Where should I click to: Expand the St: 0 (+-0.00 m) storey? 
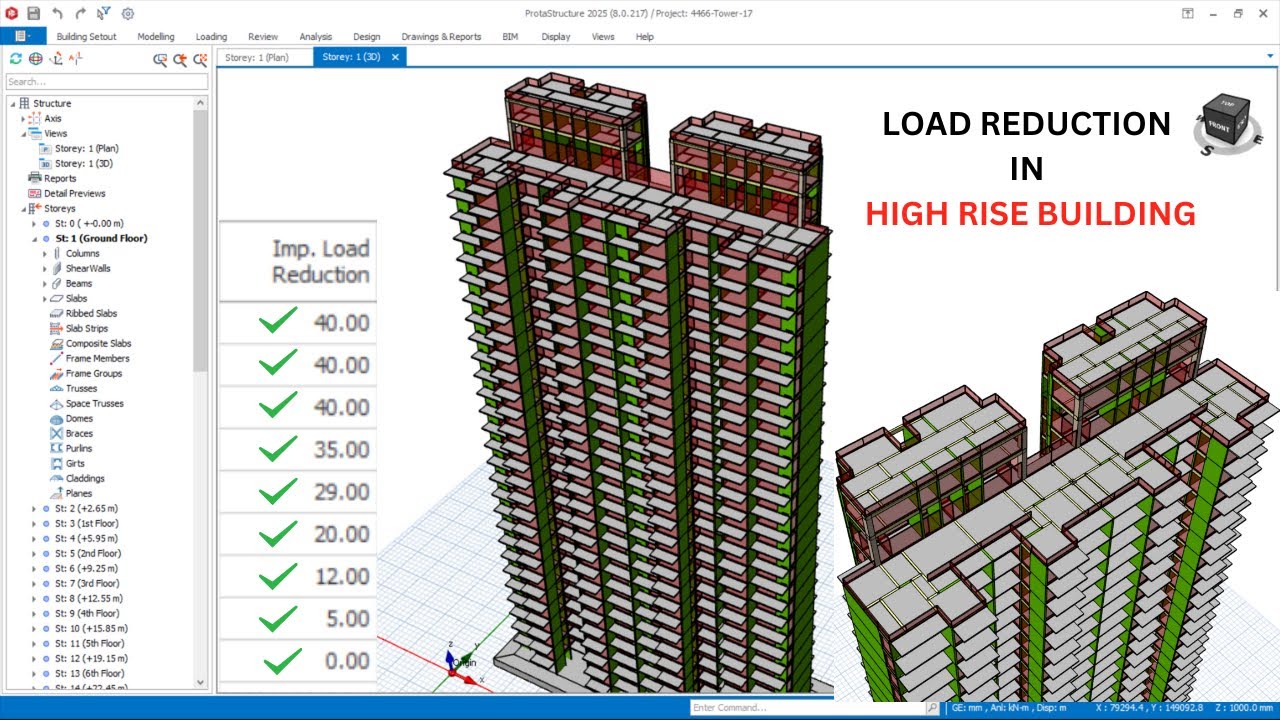click(34, 223)
